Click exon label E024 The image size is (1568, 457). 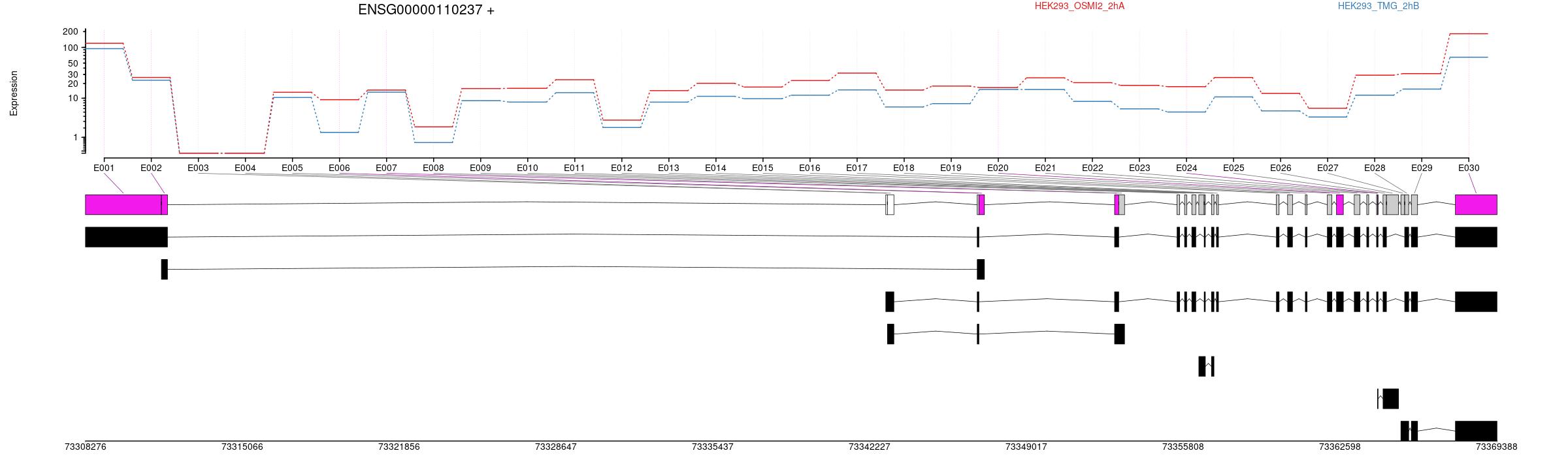[1186, 168]
